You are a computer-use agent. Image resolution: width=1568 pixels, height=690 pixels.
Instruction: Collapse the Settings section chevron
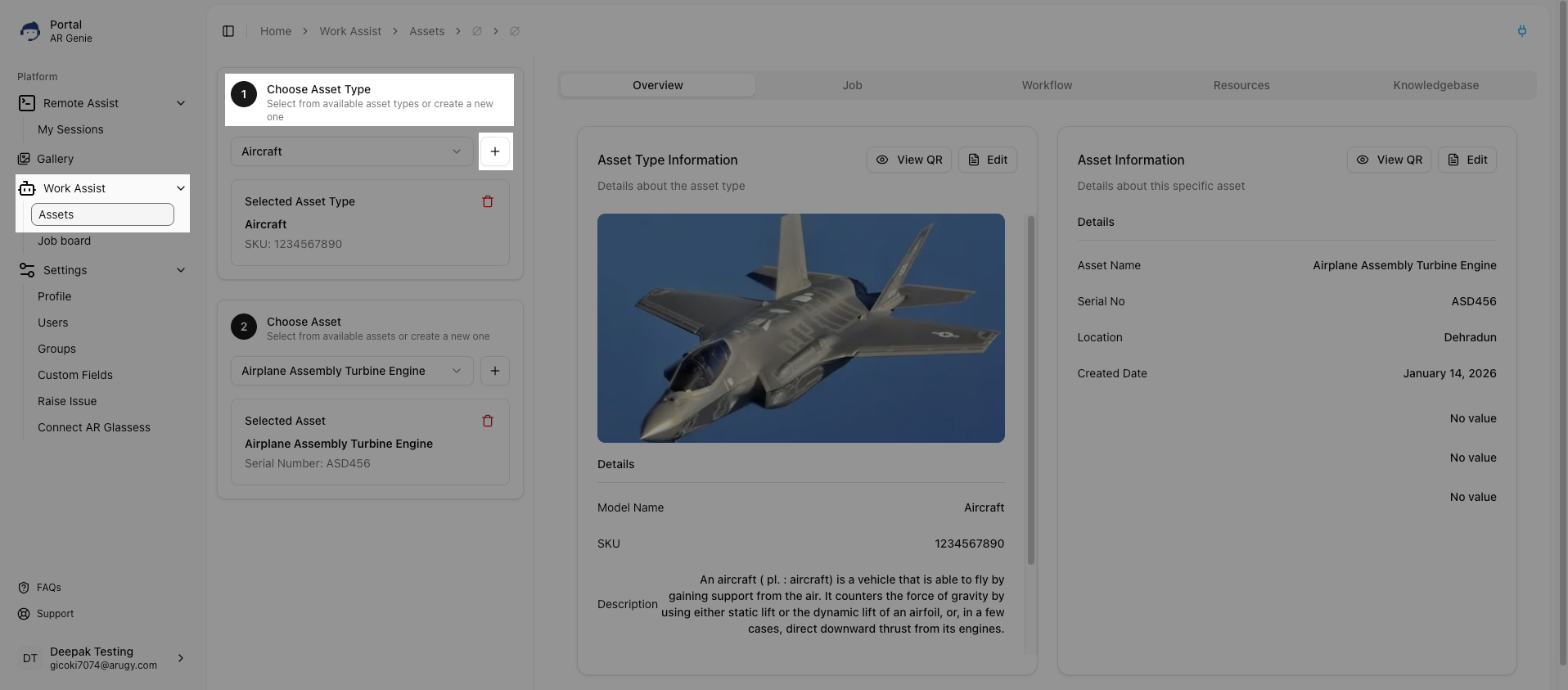(x=181, y=270)
